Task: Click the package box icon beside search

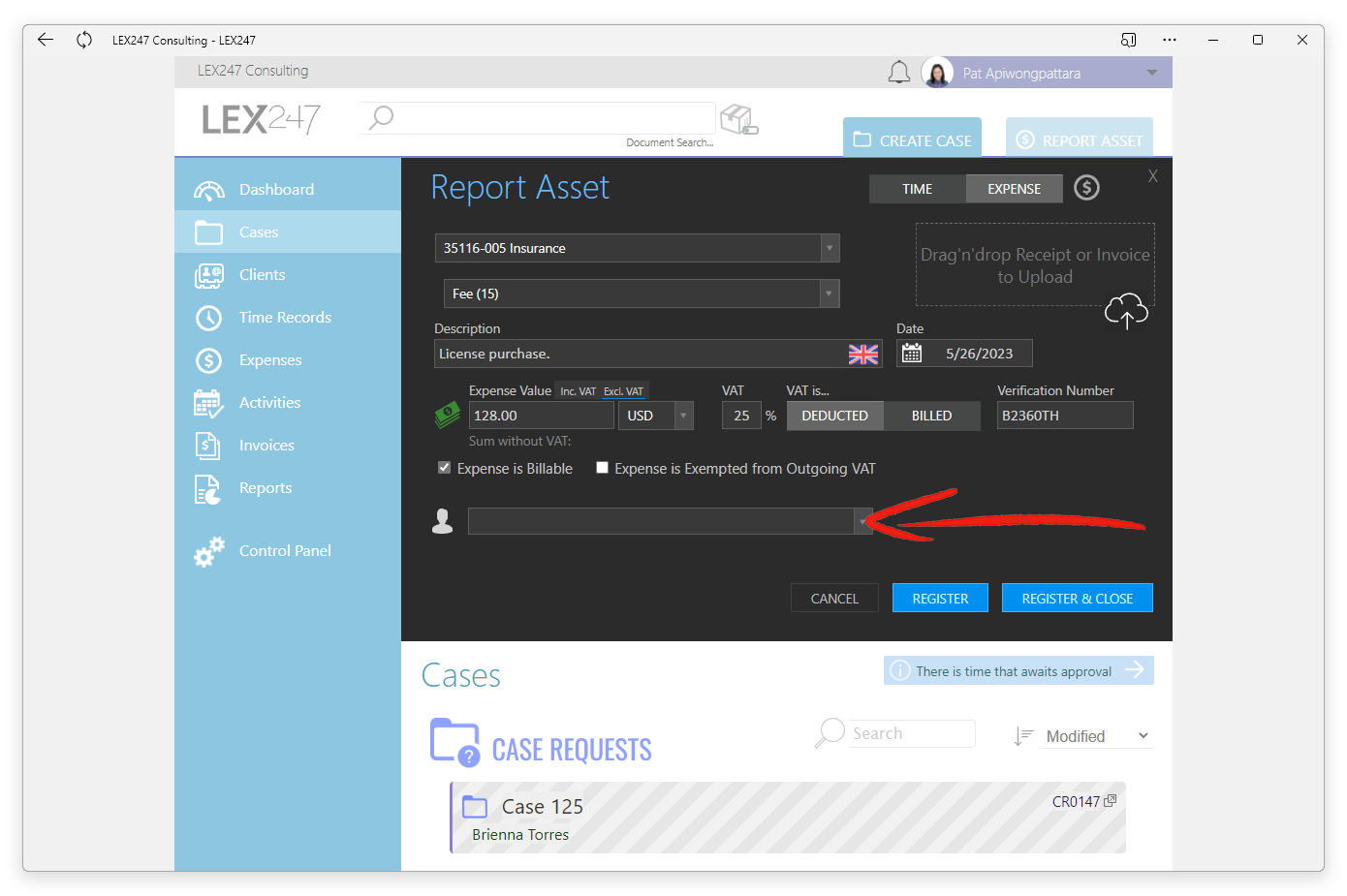Action: point(738,119)
